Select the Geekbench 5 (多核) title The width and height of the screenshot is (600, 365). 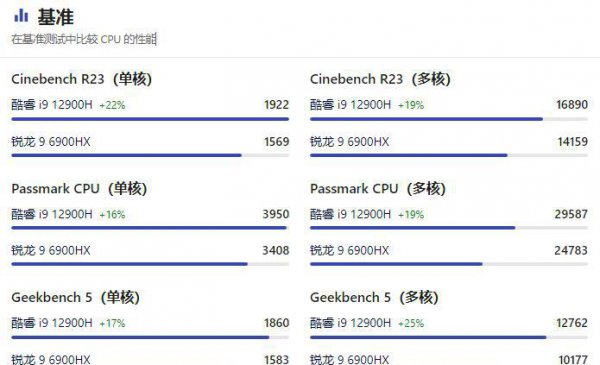pos(374,297)
